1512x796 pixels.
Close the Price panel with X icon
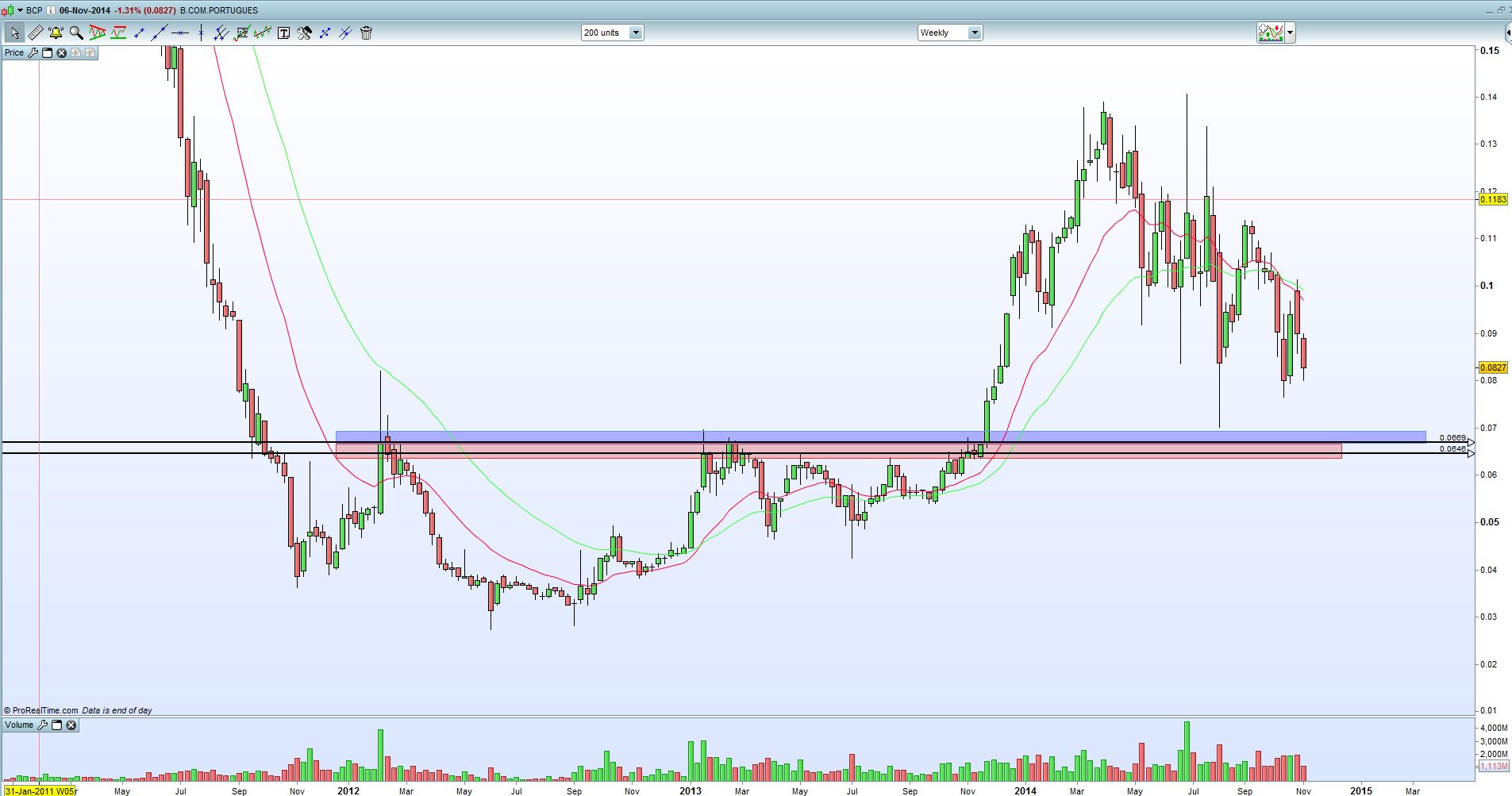tap(61, 52)
